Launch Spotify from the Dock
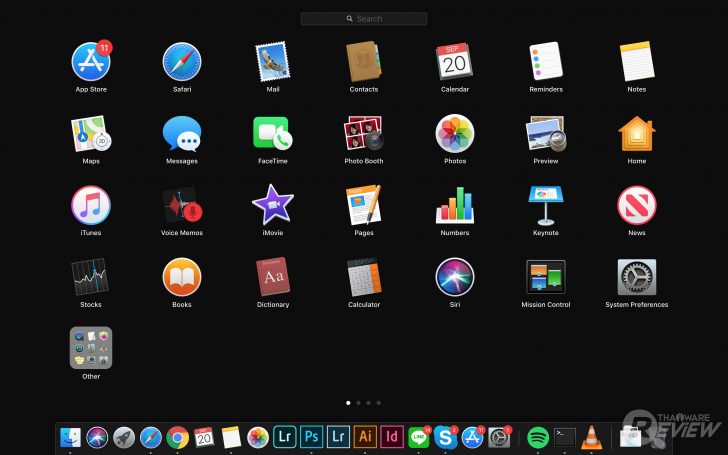 coord(538,437)
